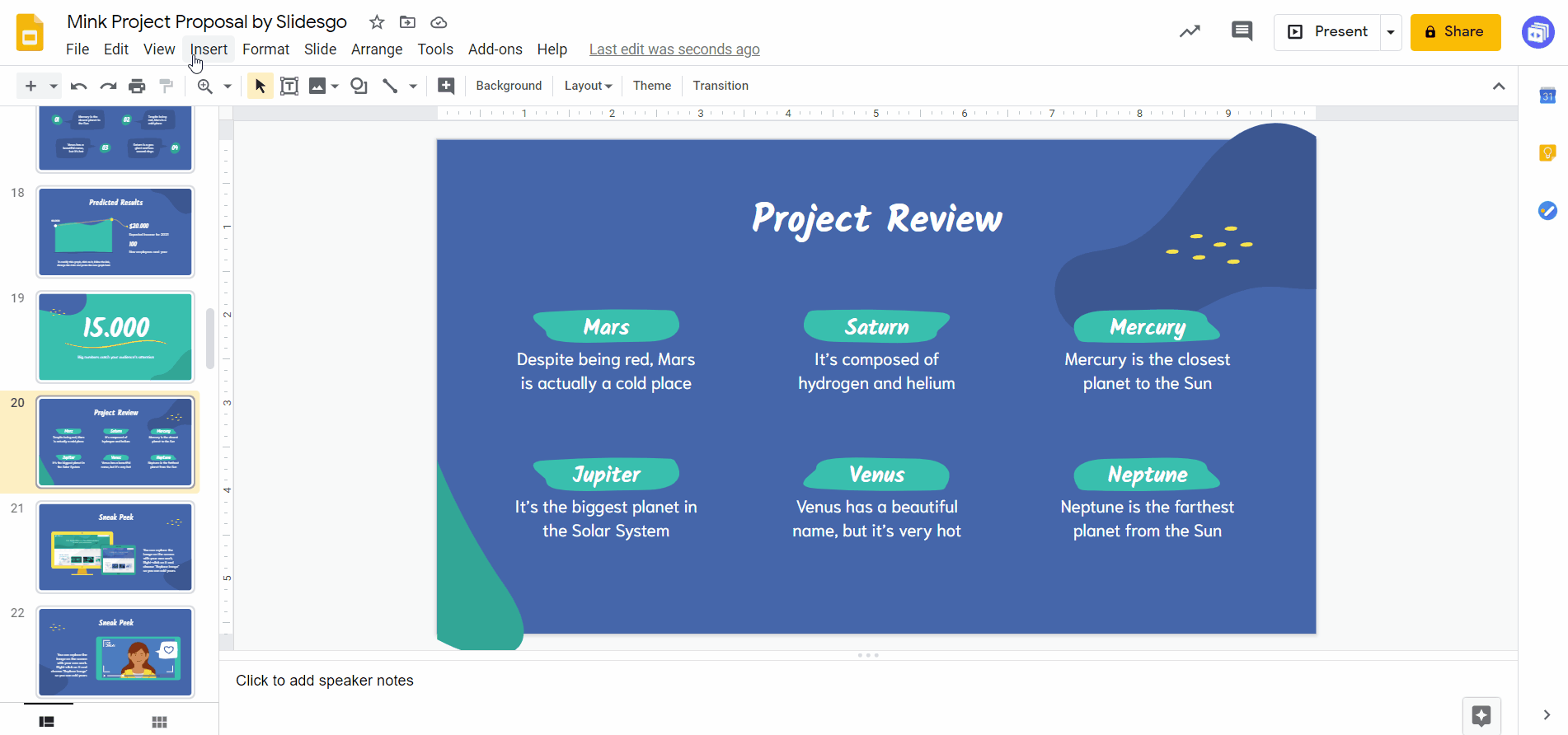Open the zoom level dropdown arrow
This screenshot has width=1568, height=735.
[228, 86]
